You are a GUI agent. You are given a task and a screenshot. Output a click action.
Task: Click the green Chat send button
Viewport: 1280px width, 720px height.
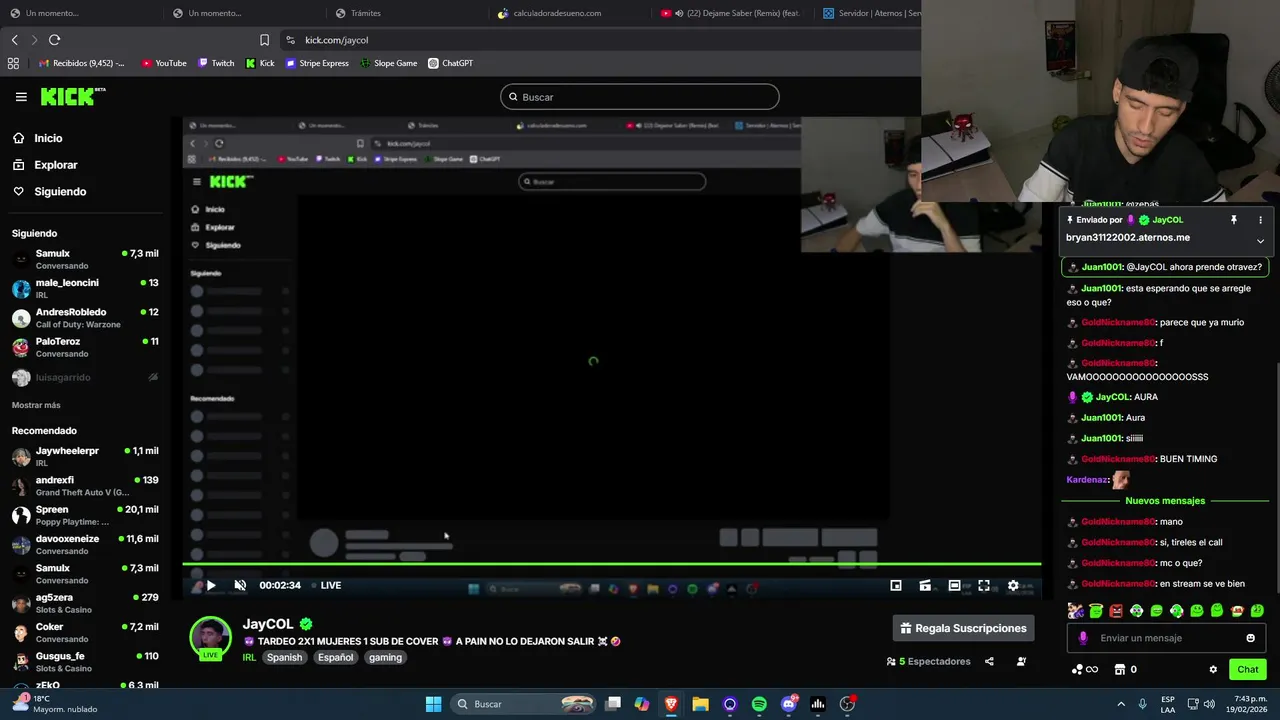(1248, 669)
